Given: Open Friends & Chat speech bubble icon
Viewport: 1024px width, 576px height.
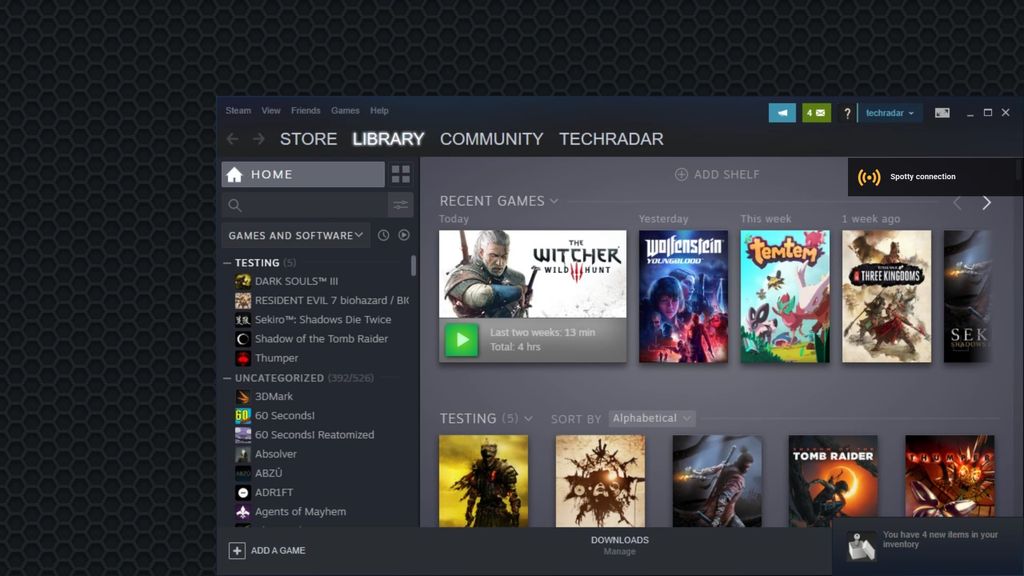Looking at the screenshot, I should click(782, 112).
